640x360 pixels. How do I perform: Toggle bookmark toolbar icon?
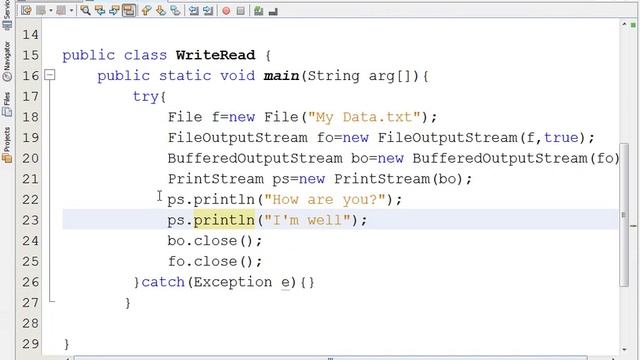175,11
